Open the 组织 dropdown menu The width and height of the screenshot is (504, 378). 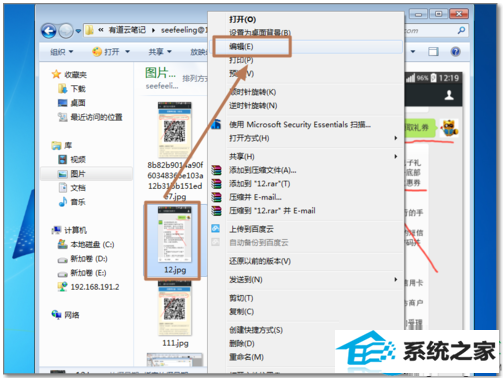[62, 52]
